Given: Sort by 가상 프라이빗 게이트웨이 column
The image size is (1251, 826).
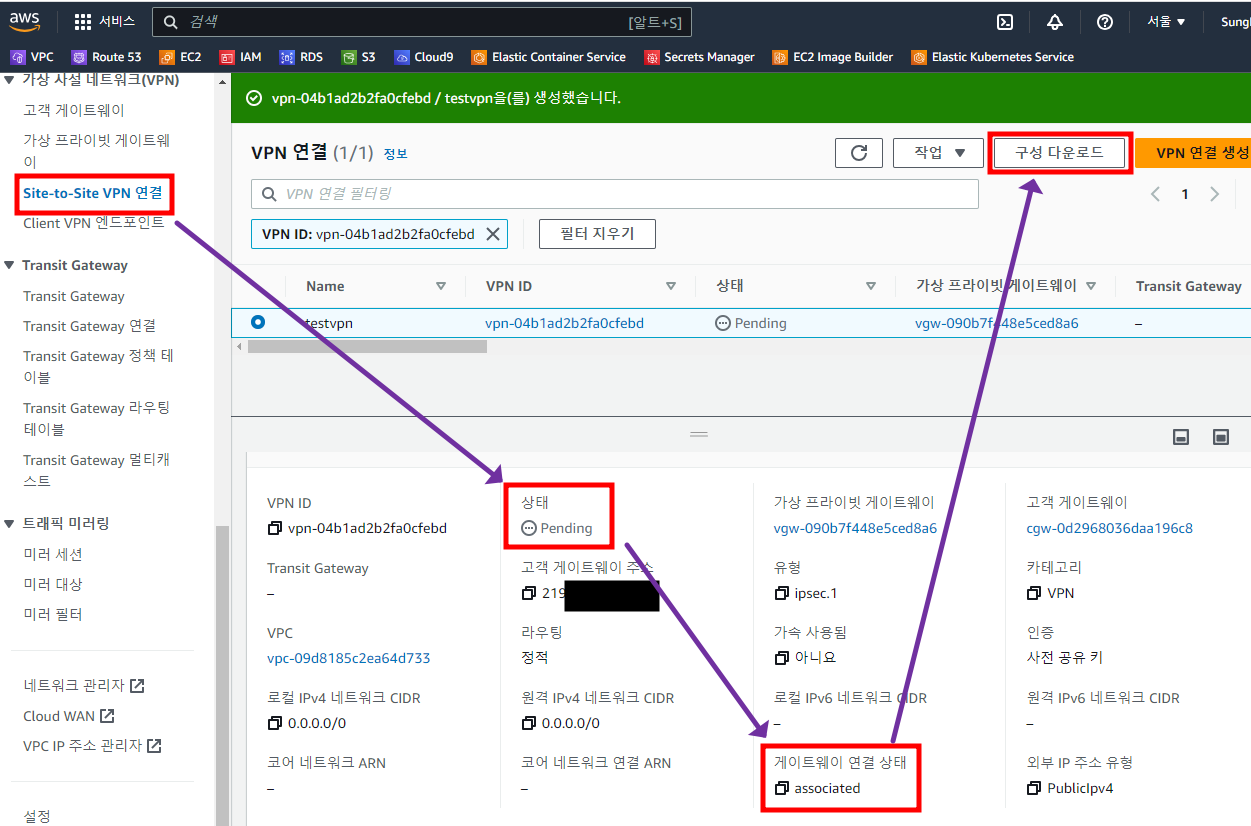Looking at the screenshot, I should click(x=1091, y=286).
